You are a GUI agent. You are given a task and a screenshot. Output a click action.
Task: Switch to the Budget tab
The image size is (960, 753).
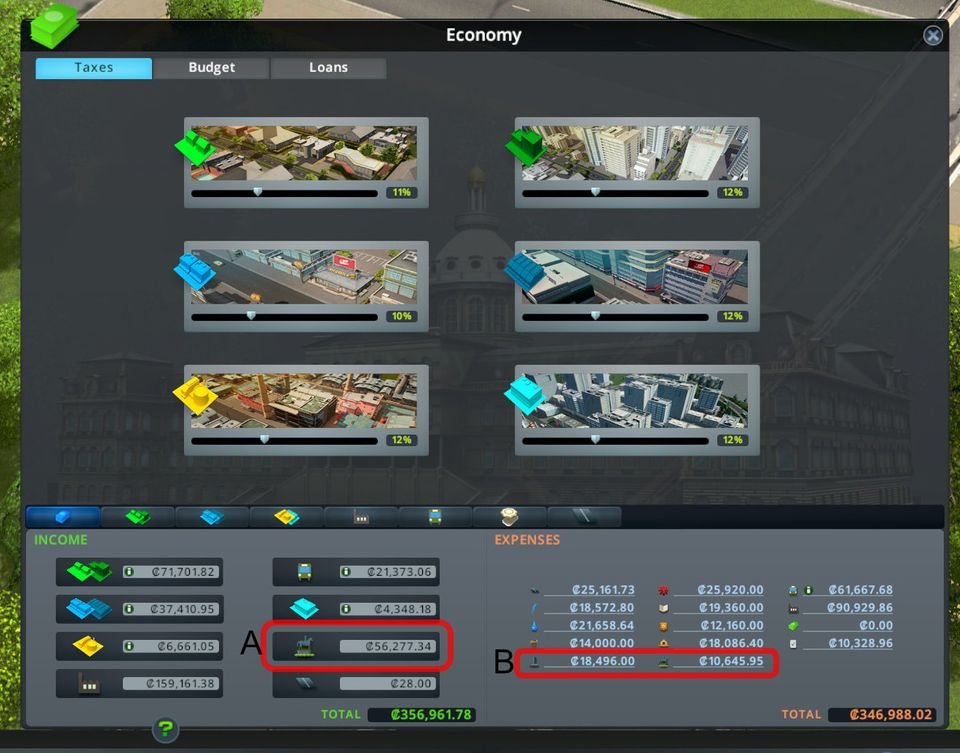point(211,68)
